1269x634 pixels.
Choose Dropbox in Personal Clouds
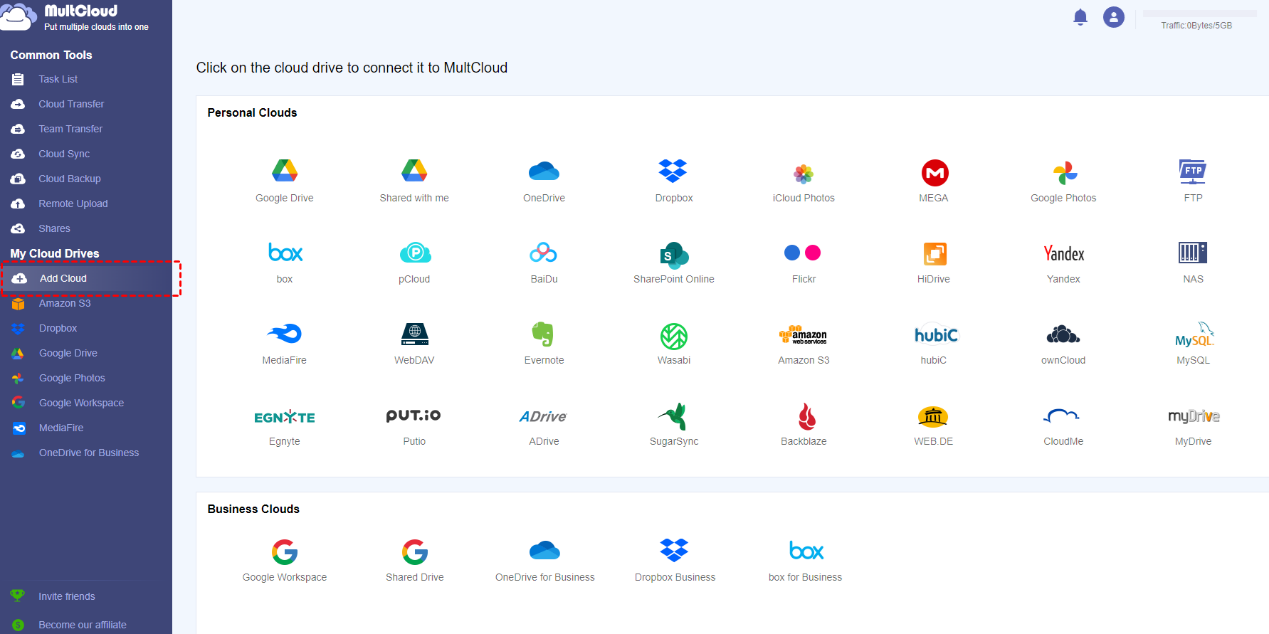(673, 181)
